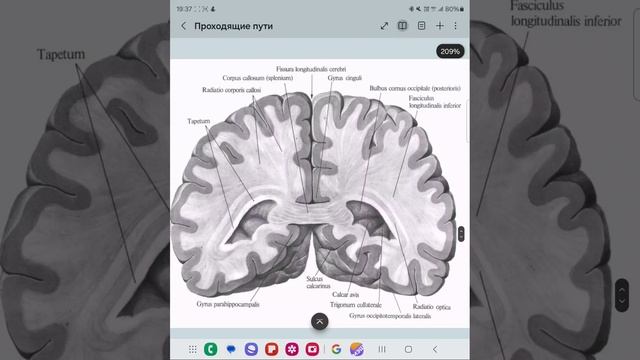Tap the 80% battery indicator in the status bar
Screen dimensions: 640x360
click(454, 9)
